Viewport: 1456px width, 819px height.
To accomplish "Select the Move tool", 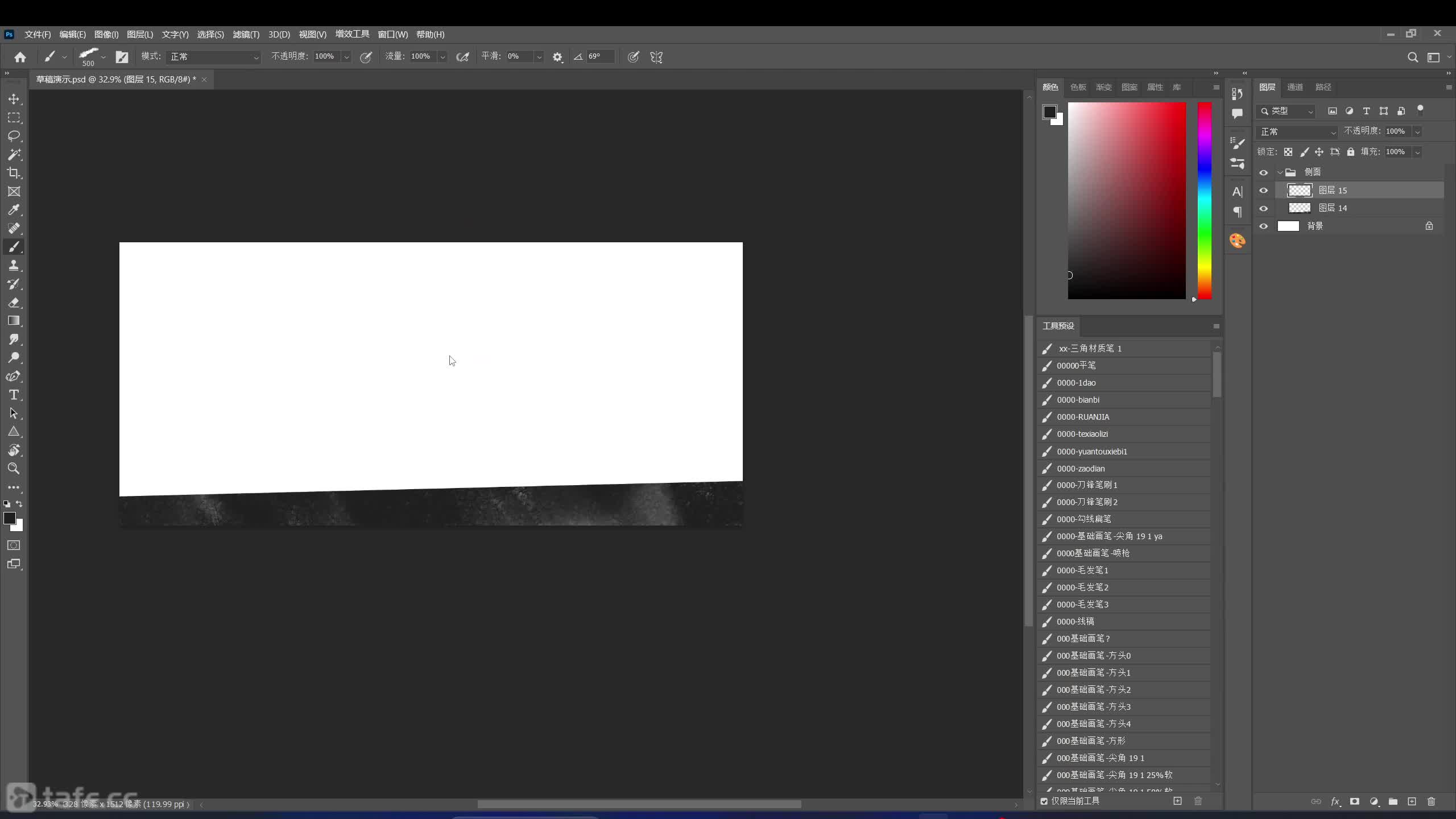I will 14,99.
